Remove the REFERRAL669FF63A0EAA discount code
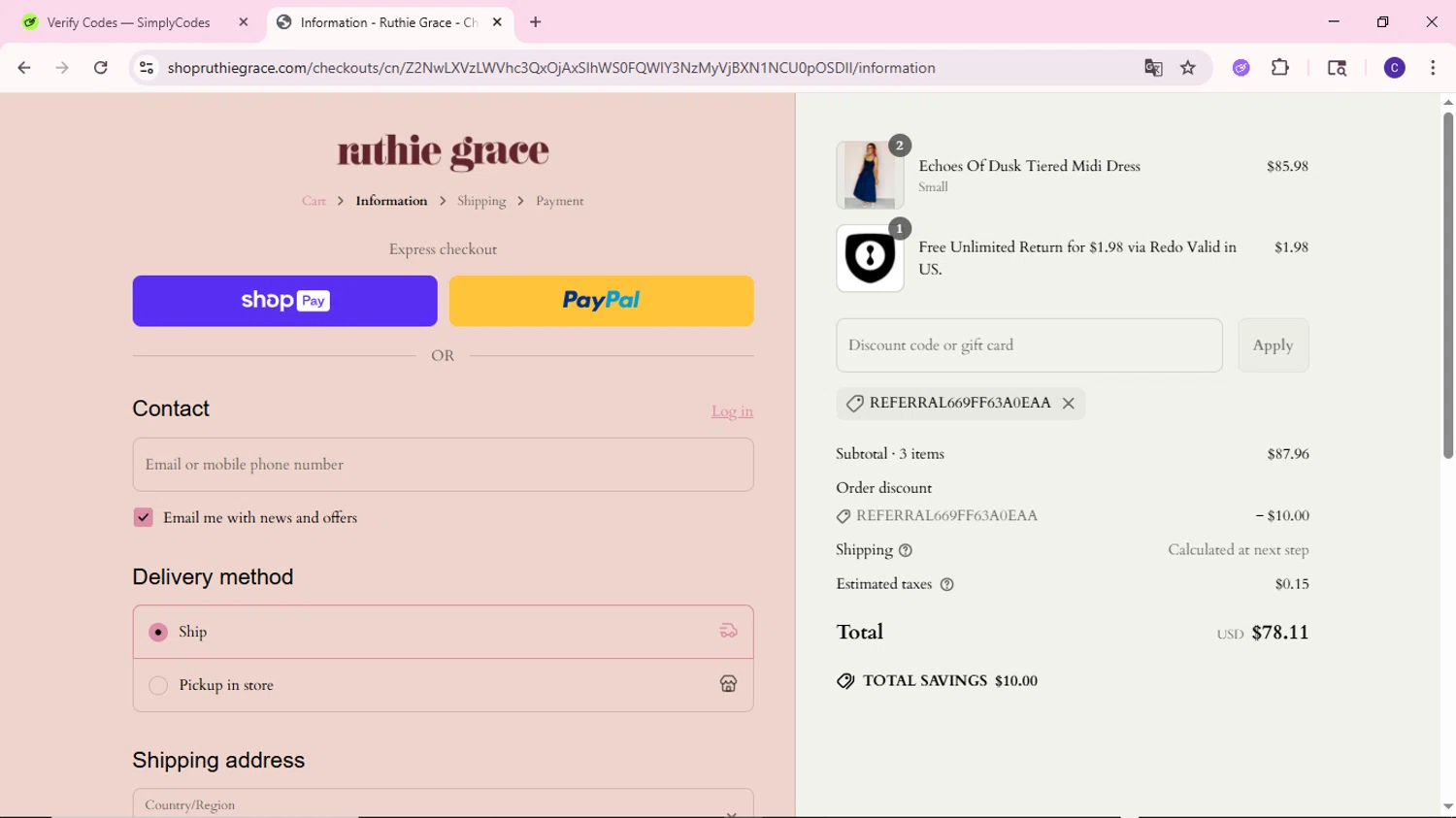The image size is (1456, 818). (1069, 404)
